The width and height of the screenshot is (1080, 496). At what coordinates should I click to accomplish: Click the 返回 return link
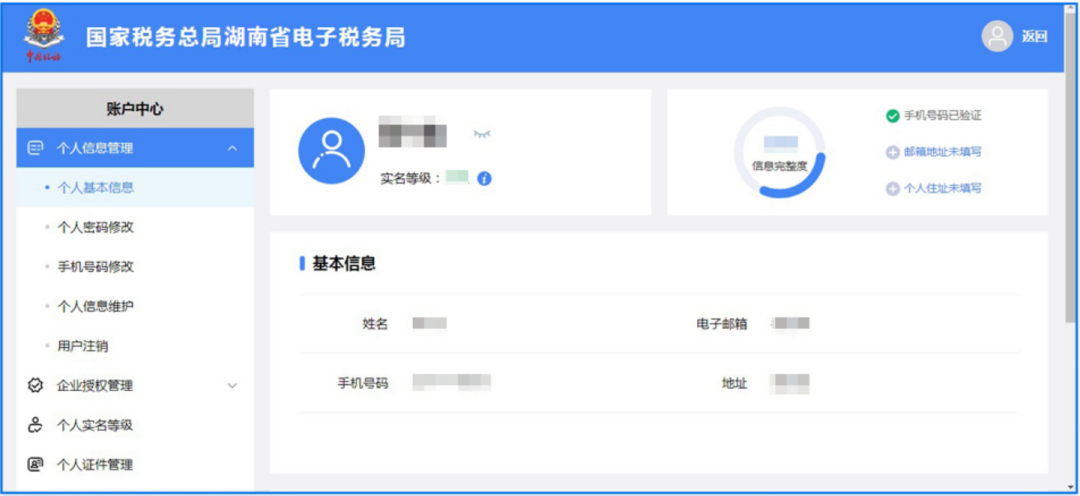pyautogui.click(x=1035, y=37)
